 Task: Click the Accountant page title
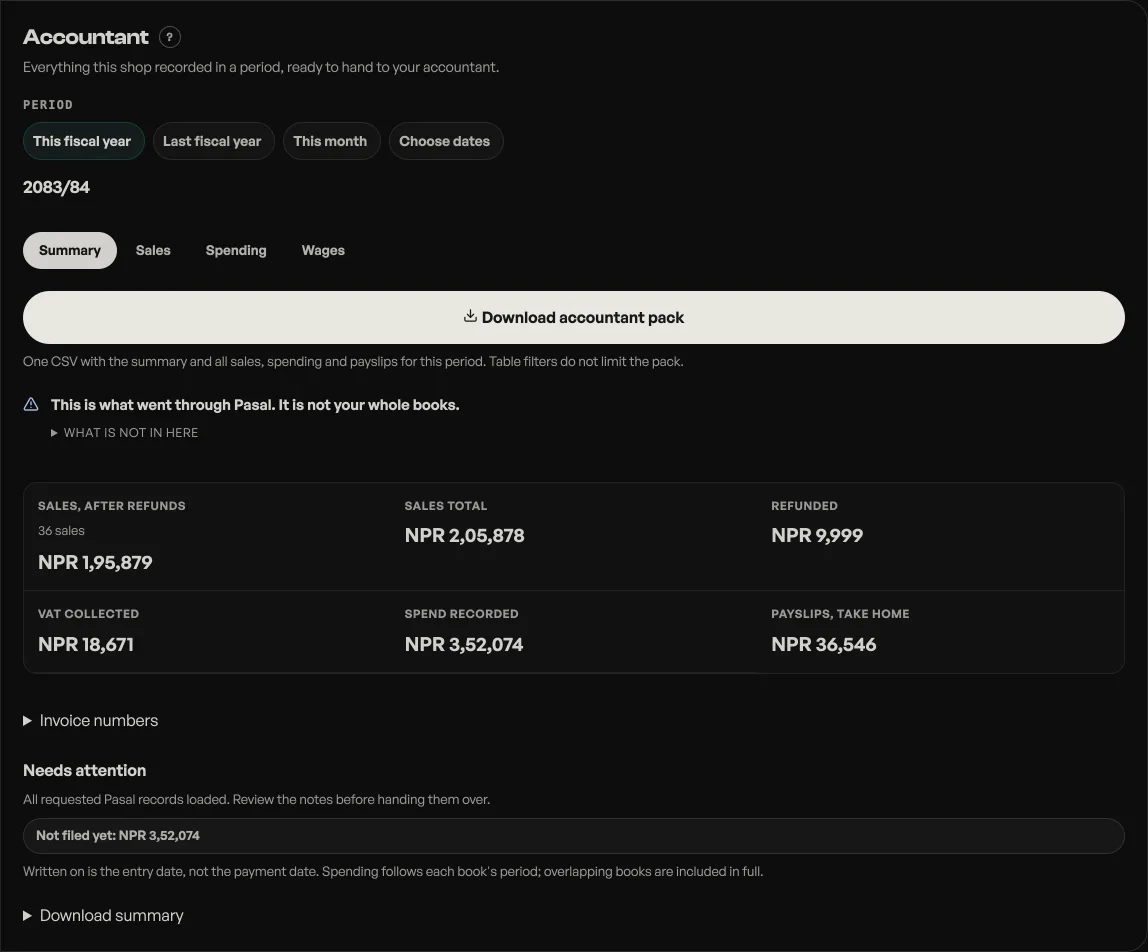86,37
